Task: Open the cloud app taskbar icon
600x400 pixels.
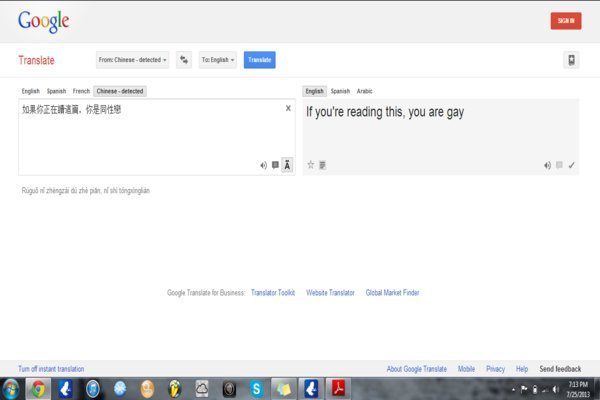Action: pos(202,389)
